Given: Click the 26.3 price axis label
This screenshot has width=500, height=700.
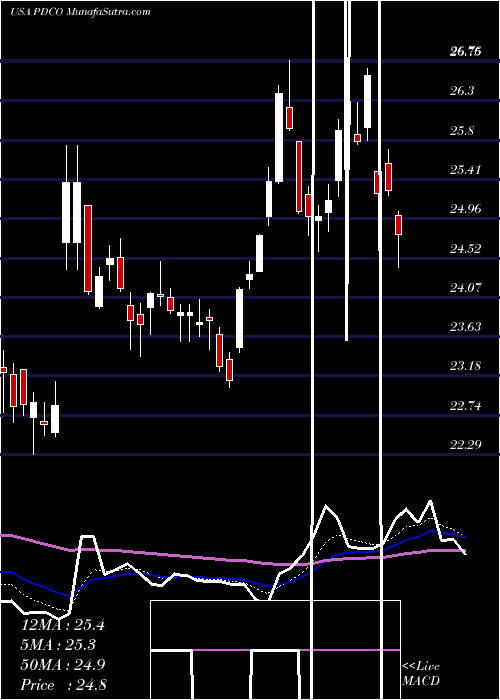Looking at the screenshot, I should pos(462,91).
